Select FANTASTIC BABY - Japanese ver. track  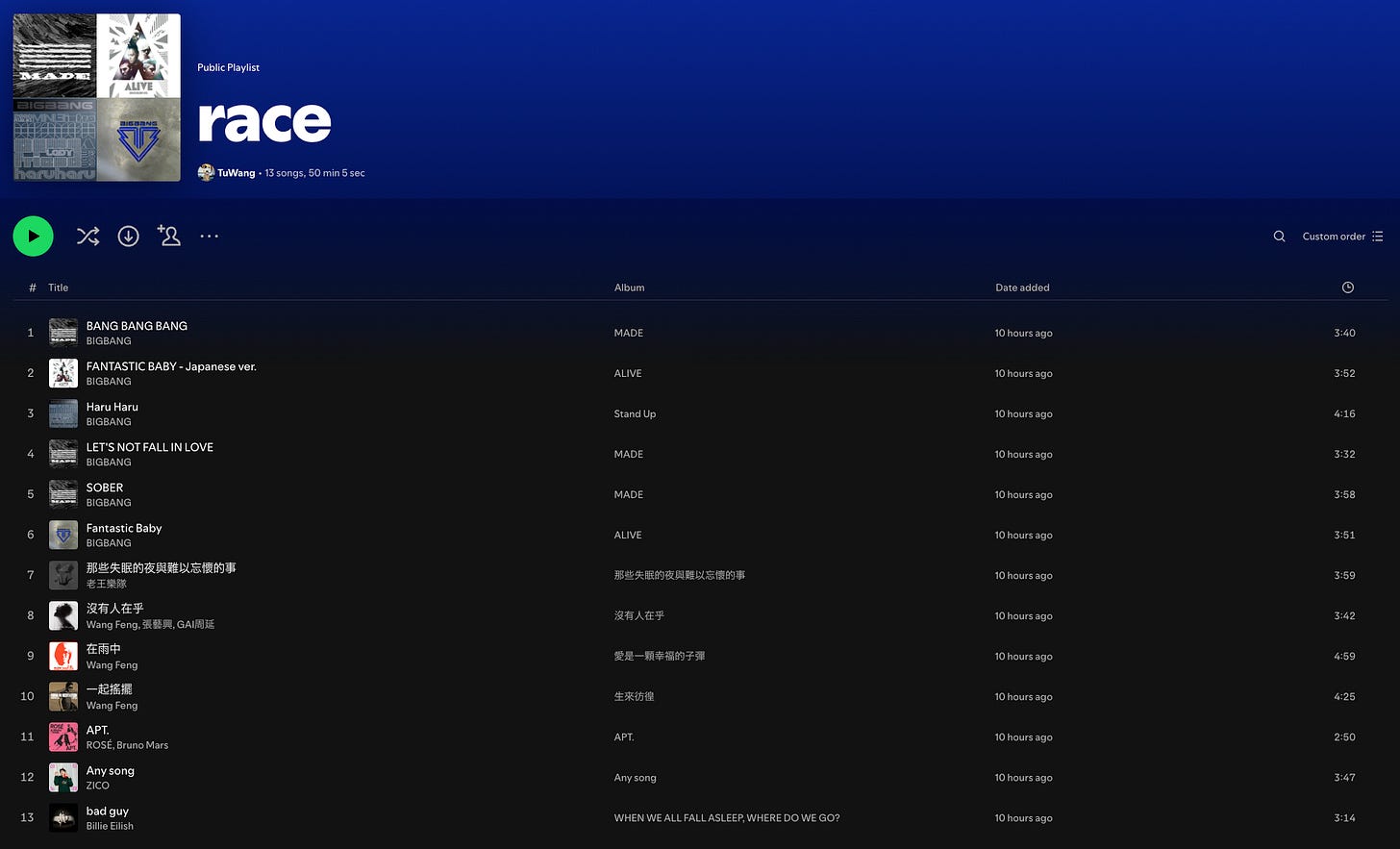171,366
